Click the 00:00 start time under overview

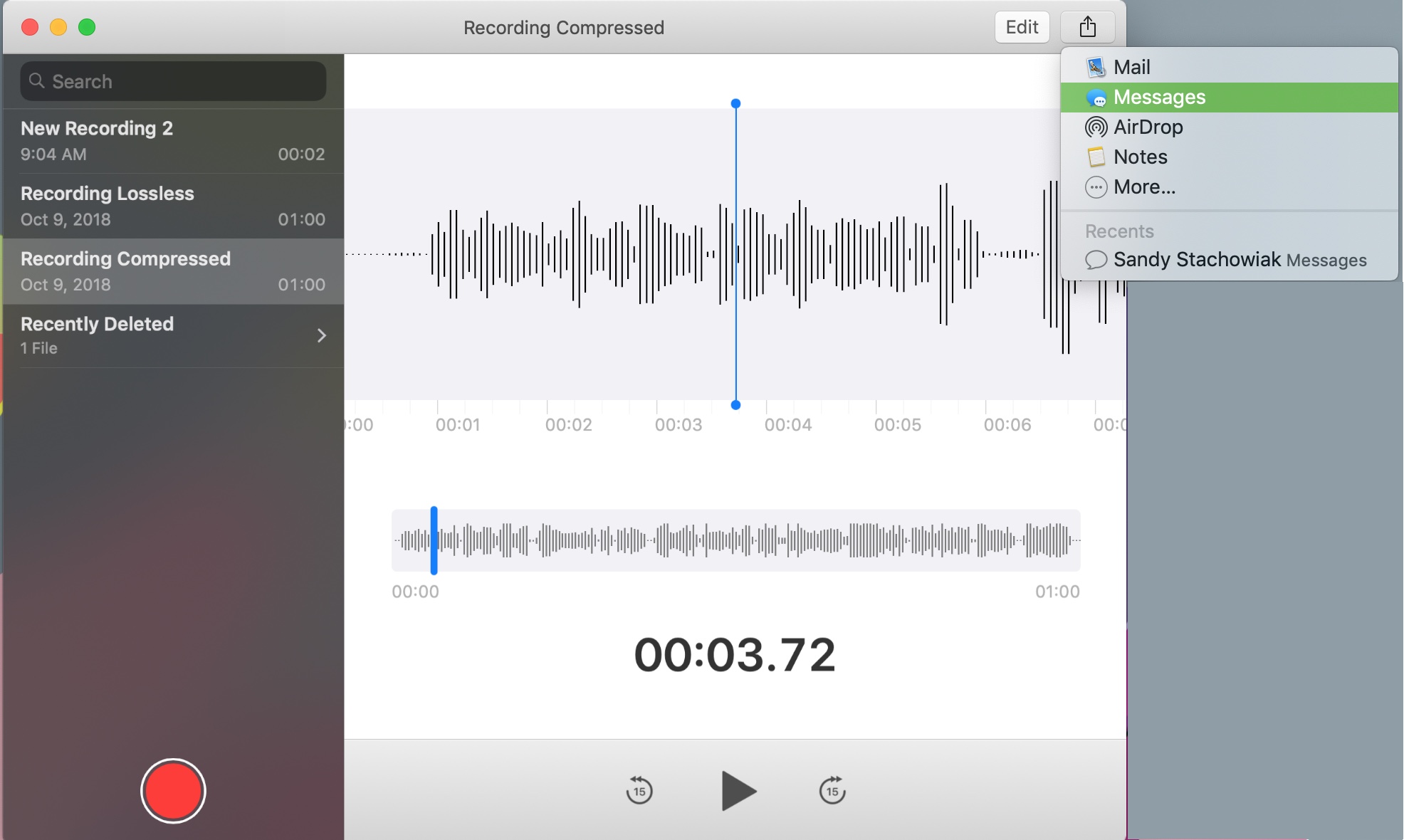pyautogui.click(x=415, y=592)
